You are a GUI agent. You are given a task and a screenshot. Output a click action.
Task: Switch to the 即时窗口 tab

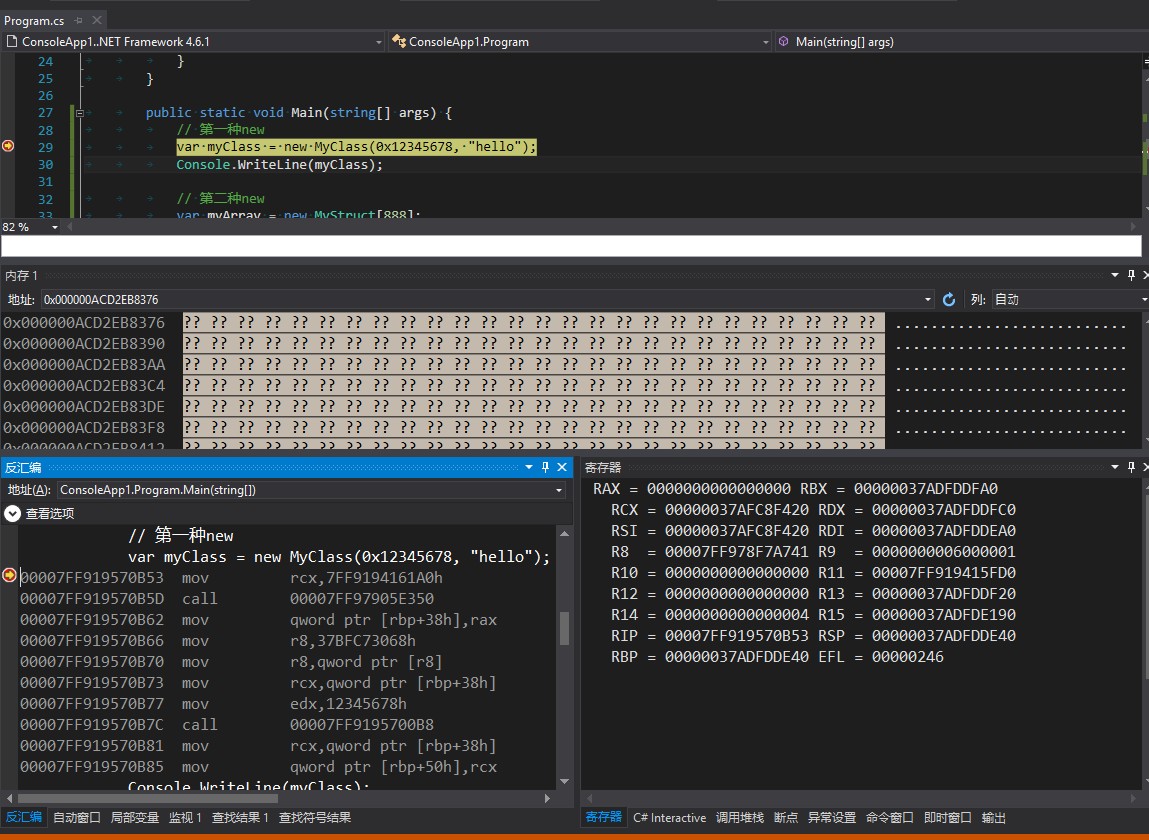point(947,817)
